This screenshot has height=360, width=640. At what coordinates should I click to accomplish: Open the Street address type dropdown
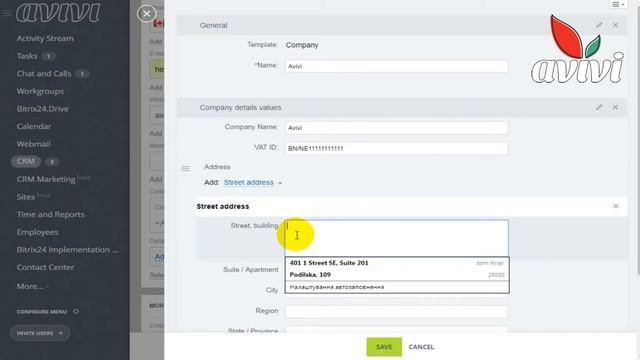[253, 182]
